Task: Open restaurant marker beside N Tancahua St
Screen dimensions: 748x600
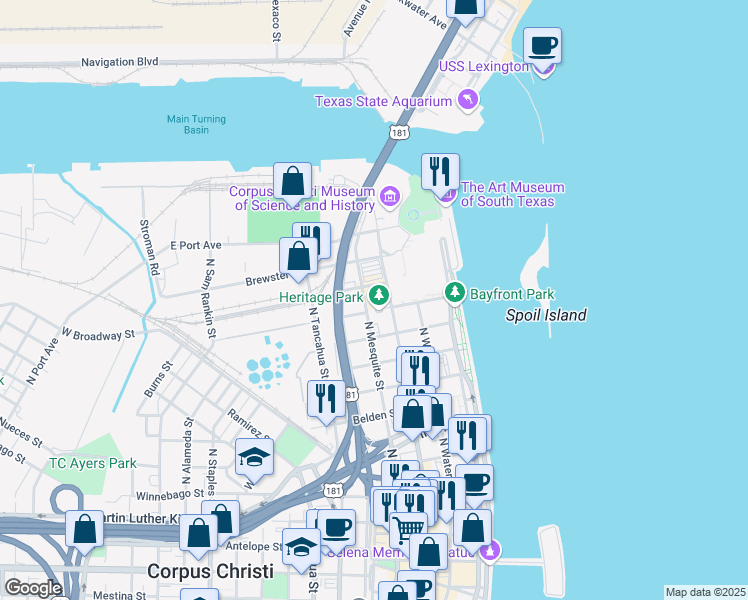Action: [x=326, y=399]
